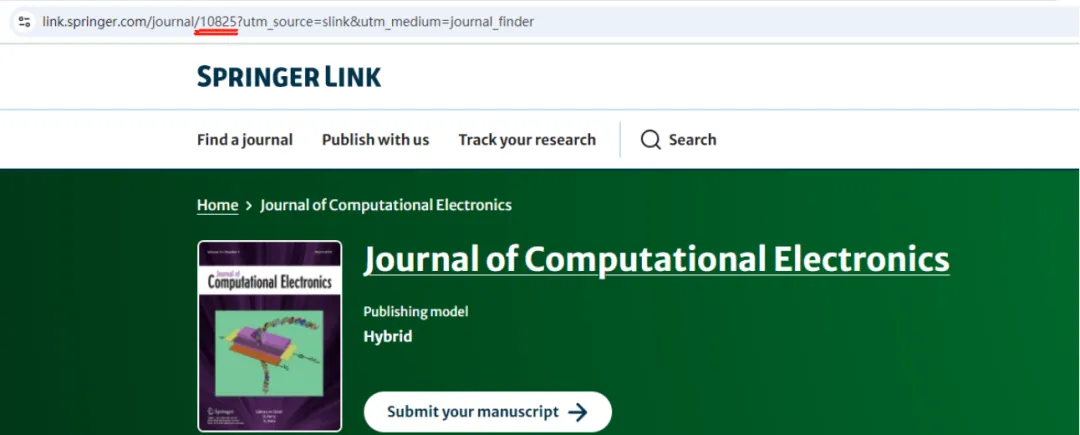Click the address bar URL text
1080x435 pixels.
coord(288,22)
